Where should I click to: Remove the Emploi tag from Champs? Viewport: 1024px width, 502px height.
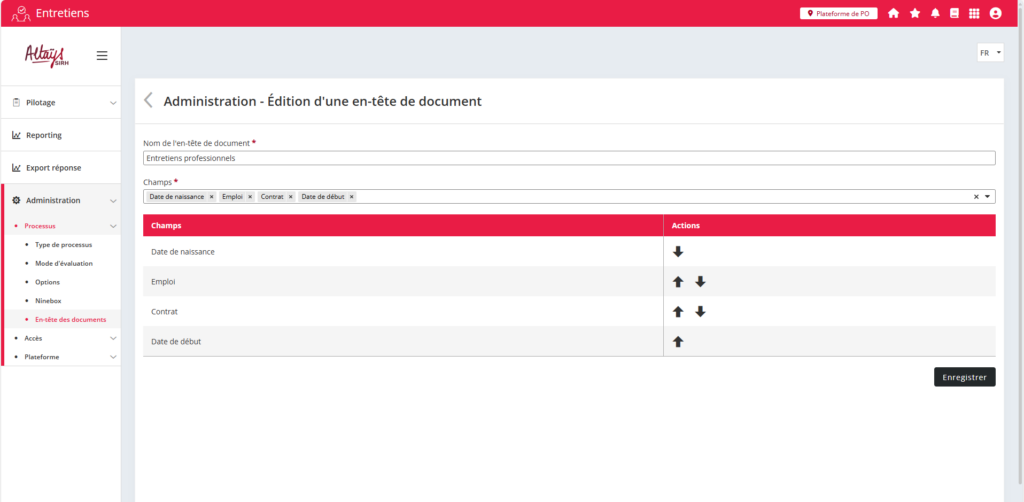click(x=250, y=197)
